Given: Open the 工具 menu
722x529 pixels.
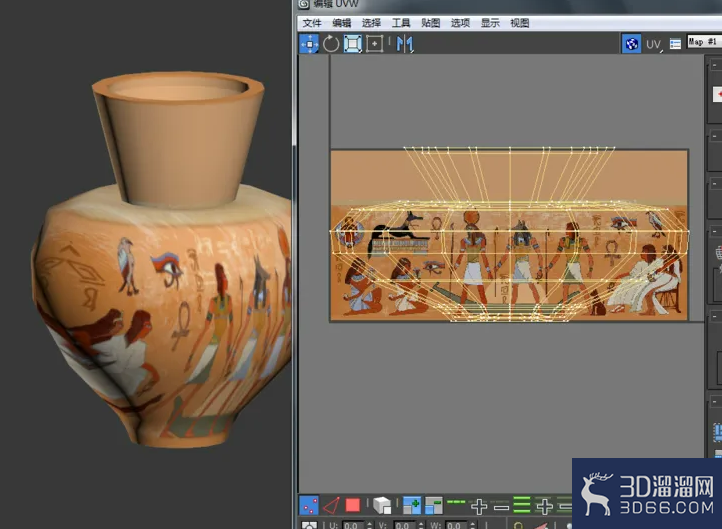Looking at the screenshot, I should [x=401, y=23].
